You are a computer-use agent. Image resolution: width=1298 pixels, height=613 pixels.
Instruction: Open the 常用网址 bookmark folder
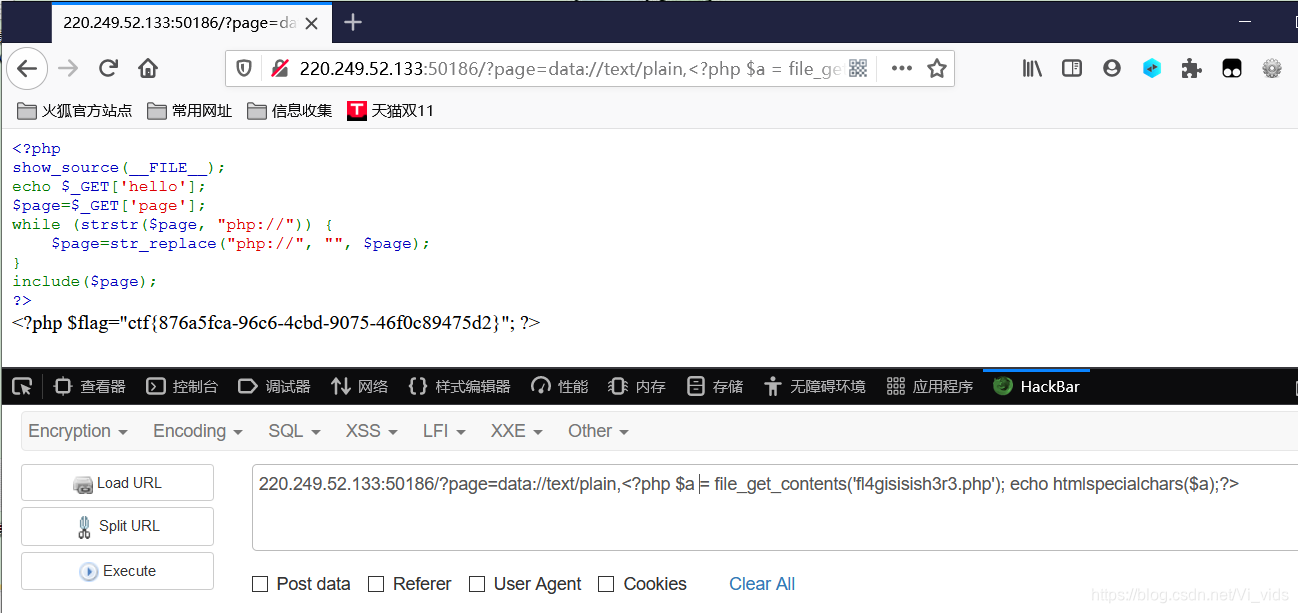pos(190,110)
